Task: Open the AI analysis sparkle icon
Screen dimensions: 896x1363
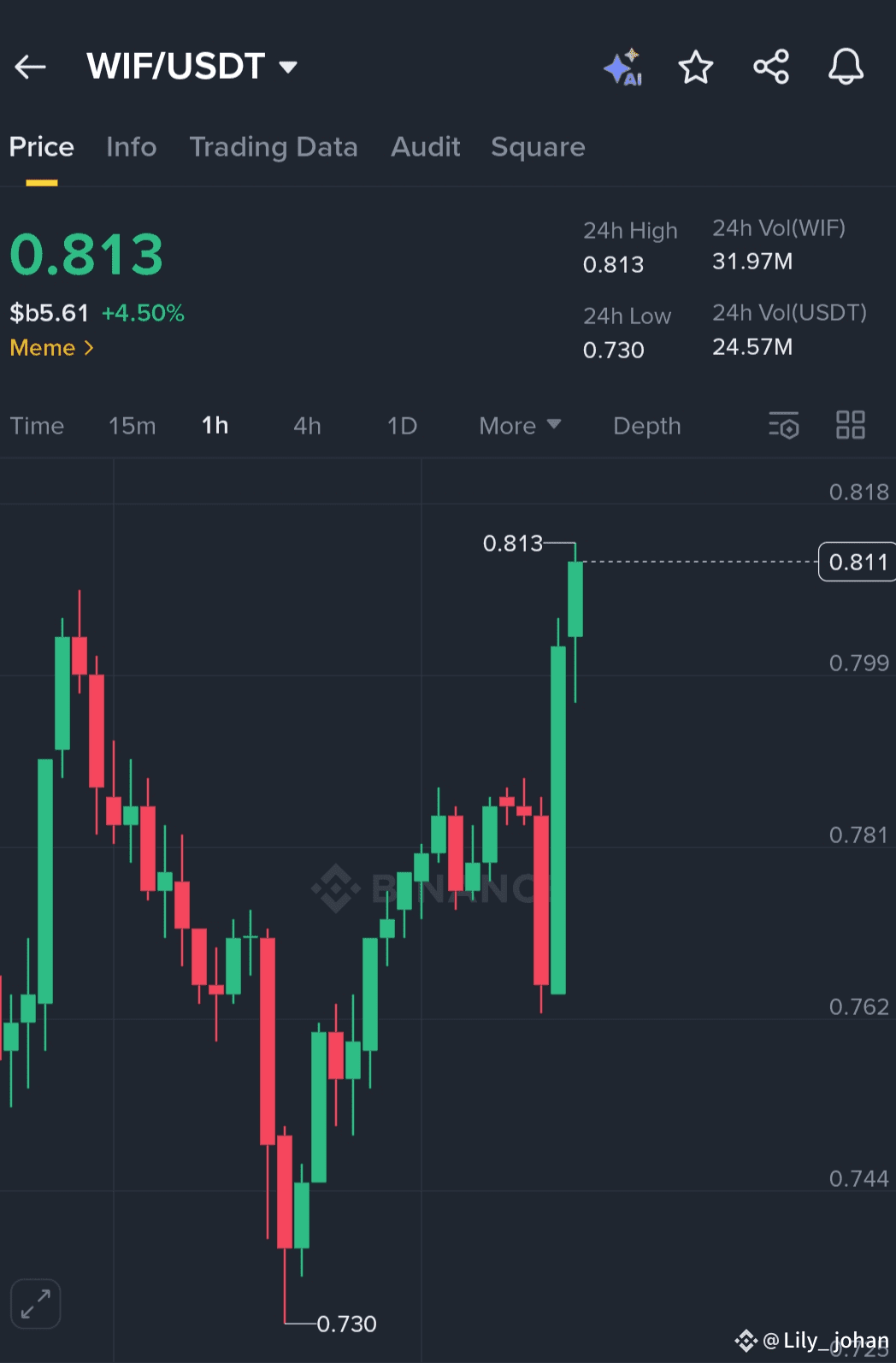Action: [623, 67]
